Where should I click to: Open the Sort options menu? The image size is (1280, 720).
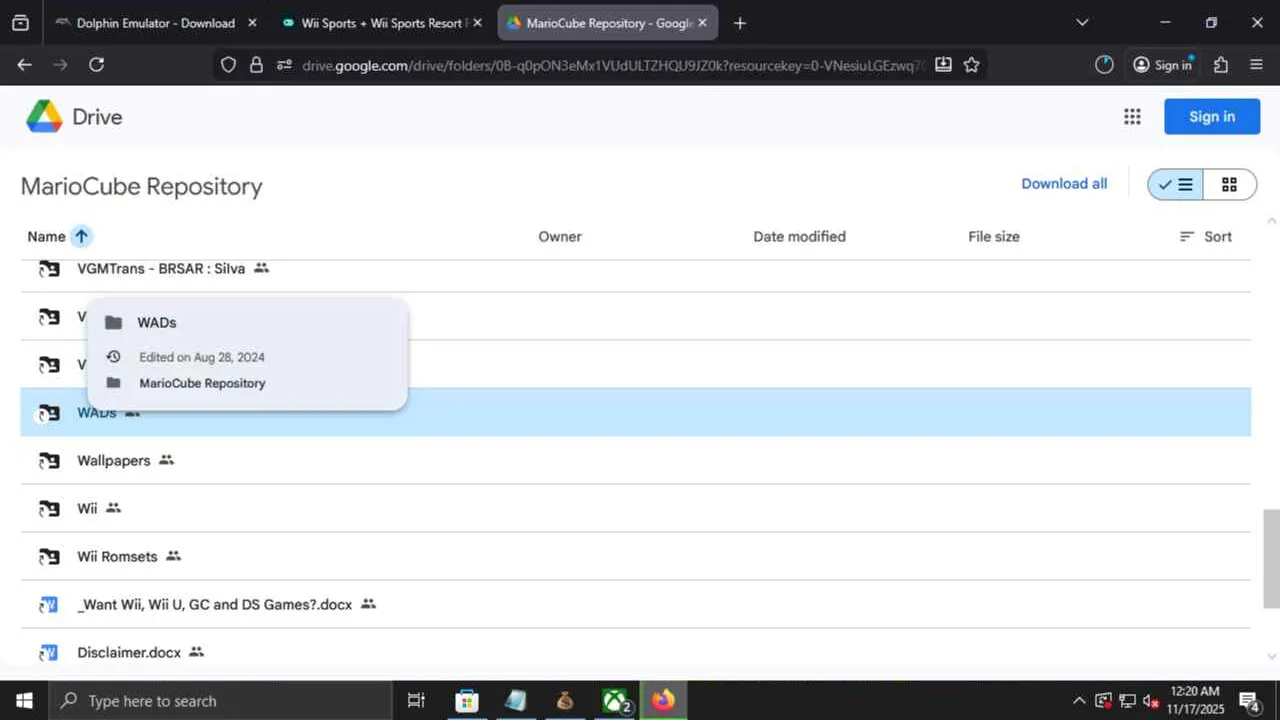[x=1205, y=237]
